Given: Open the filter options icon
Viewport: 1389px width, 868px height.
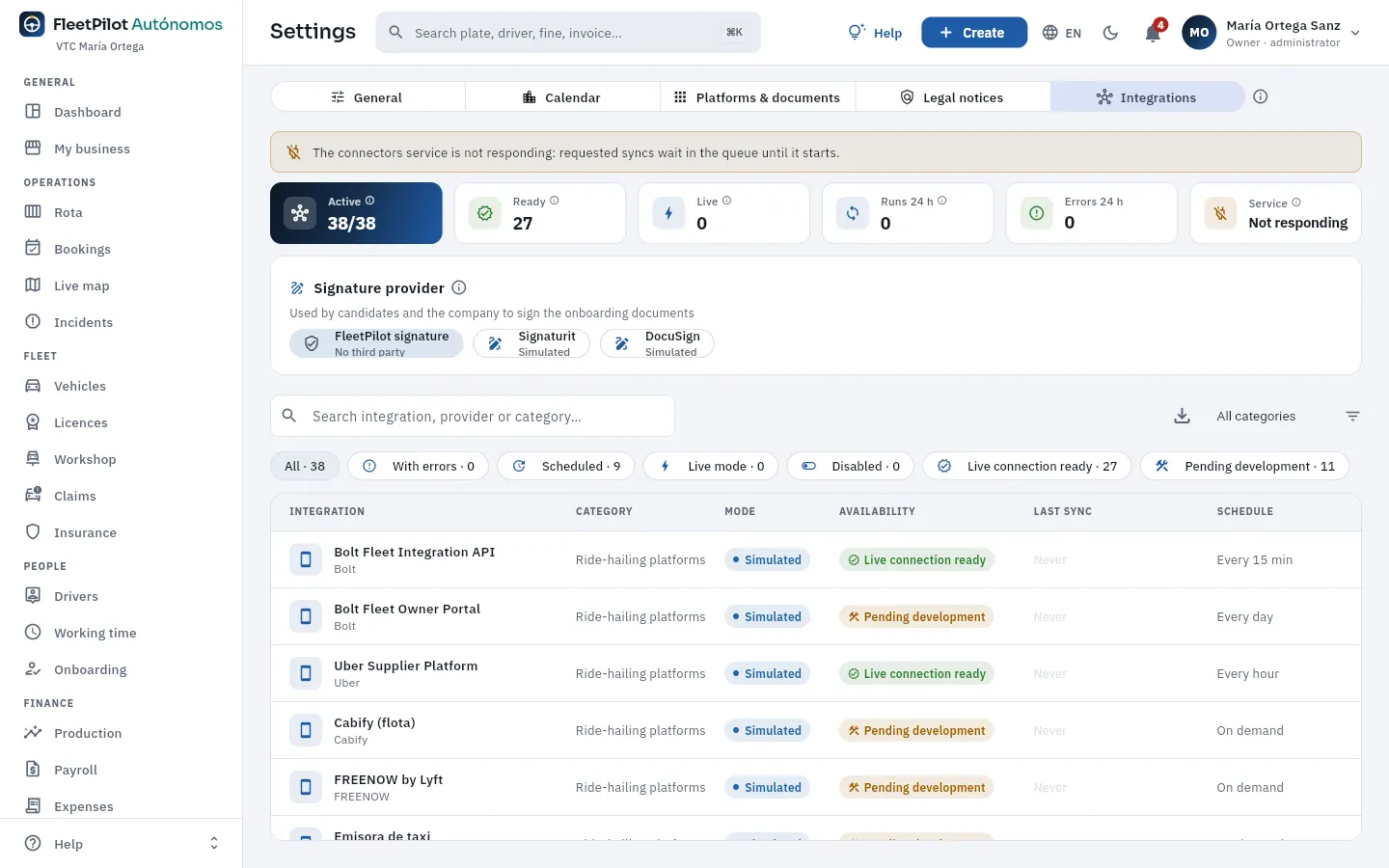Looking at the screenshot, I should (1352, 416).
